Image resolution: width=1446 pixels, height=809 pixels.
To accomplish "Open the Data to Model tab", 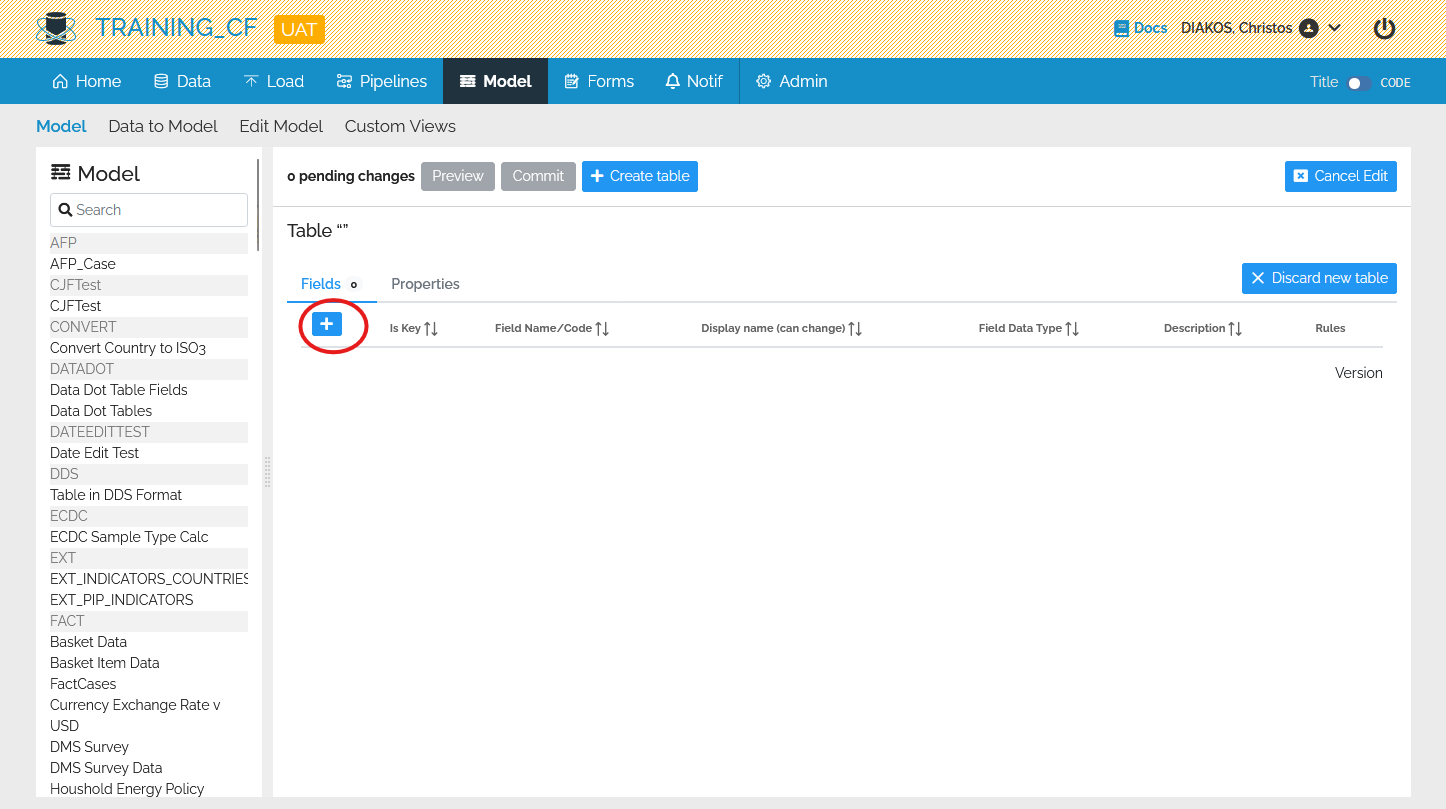I will click(162, 126).
